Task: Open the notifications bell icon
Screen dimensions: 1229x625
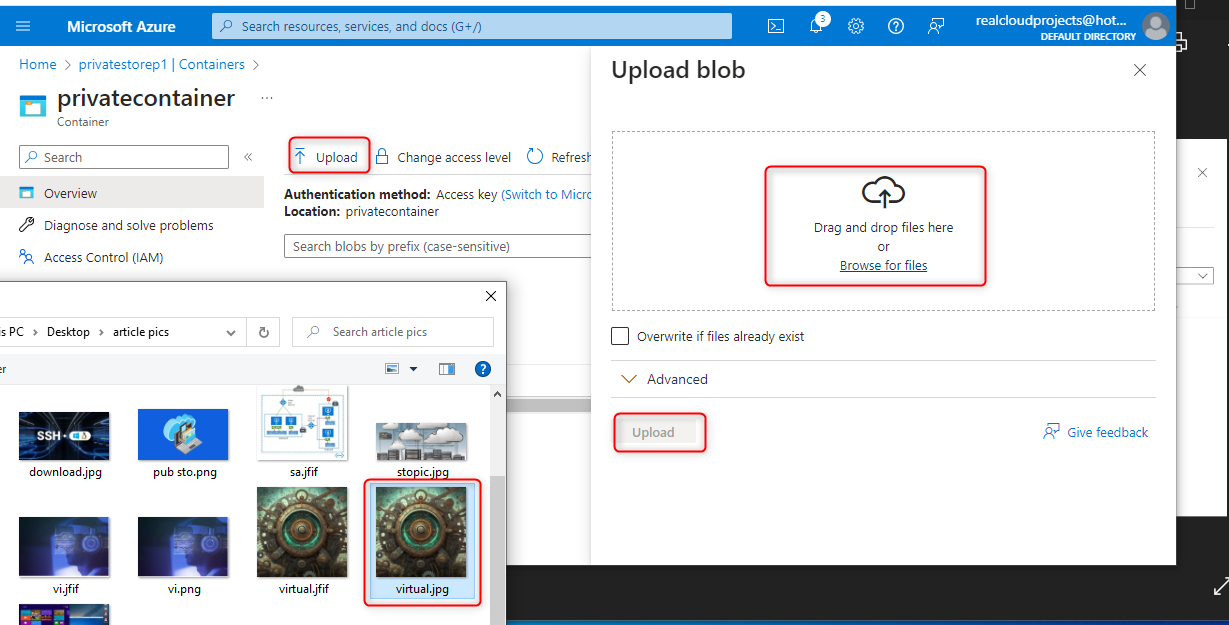Action: (x=817, y=26)
